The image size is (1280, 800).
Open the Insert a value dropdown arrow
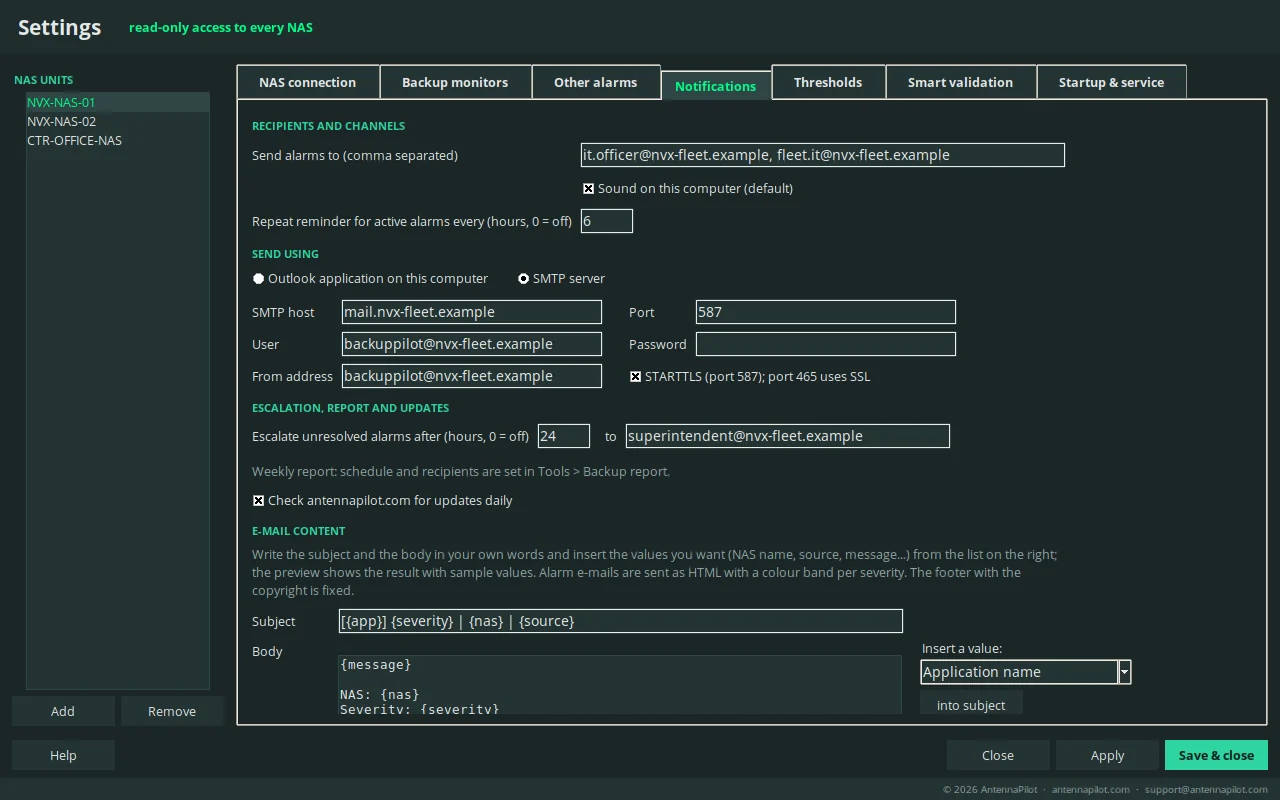(x=1125, y=672)
